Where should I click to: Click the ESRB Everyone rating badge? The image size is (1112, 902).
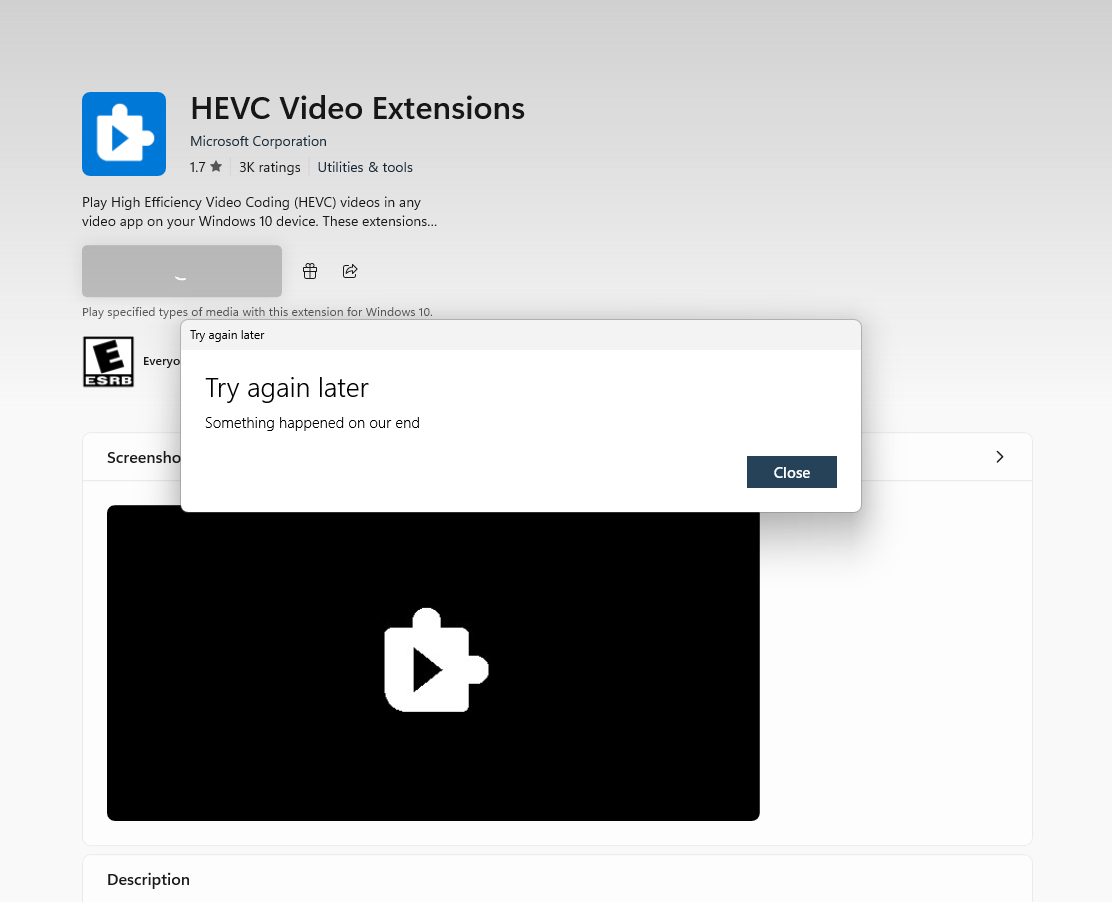click(109, 362)
